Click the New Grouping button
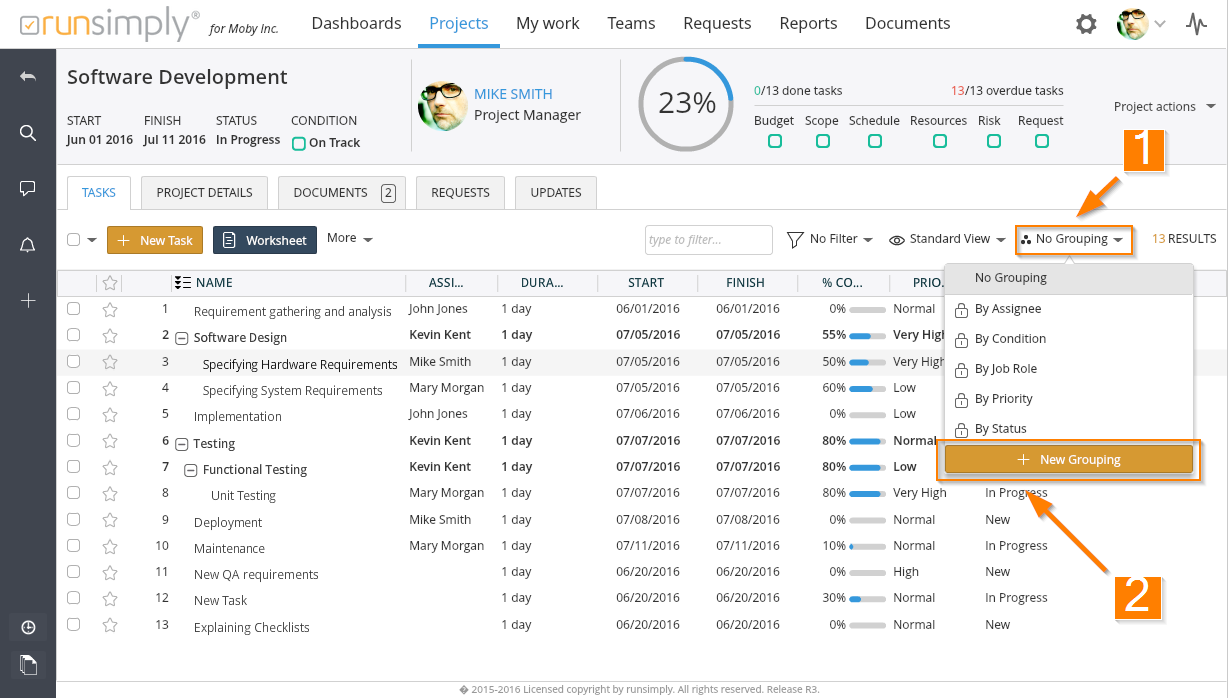 tap(1068, 460)
